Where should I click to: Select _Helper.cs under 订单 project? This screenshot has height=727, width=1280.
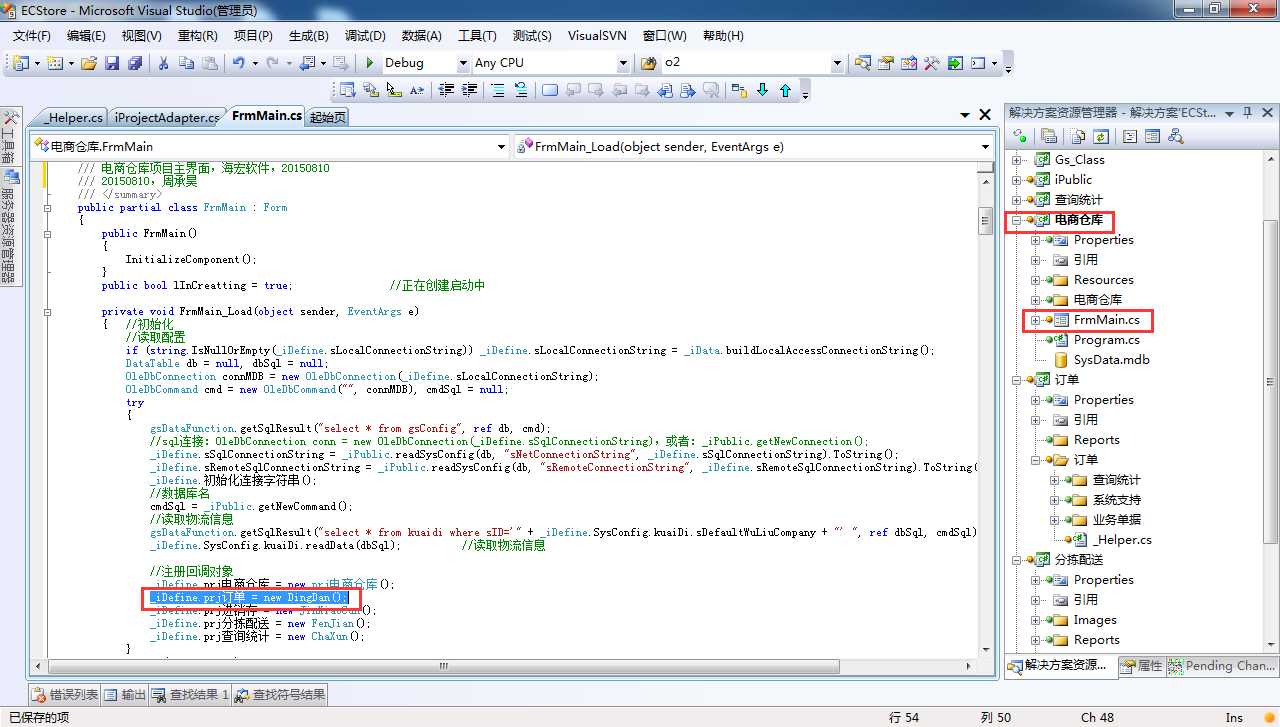click(1122, 540)
